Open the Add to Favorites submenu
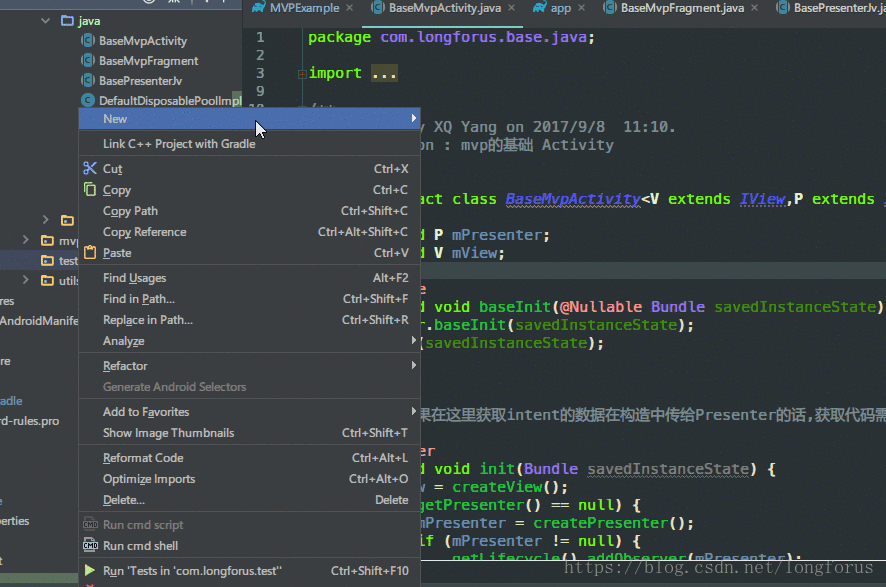 tap(249, 412)
